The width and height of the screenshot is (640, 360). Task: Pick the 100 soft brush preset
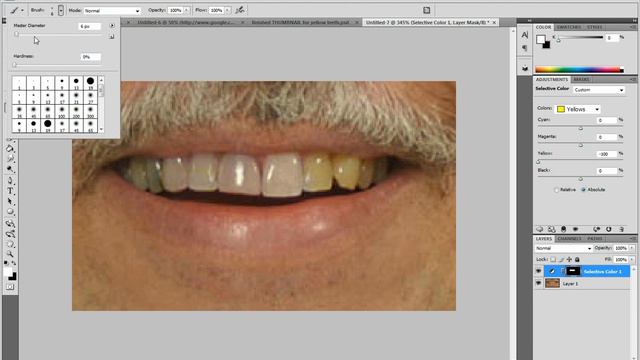pos(62,111)
